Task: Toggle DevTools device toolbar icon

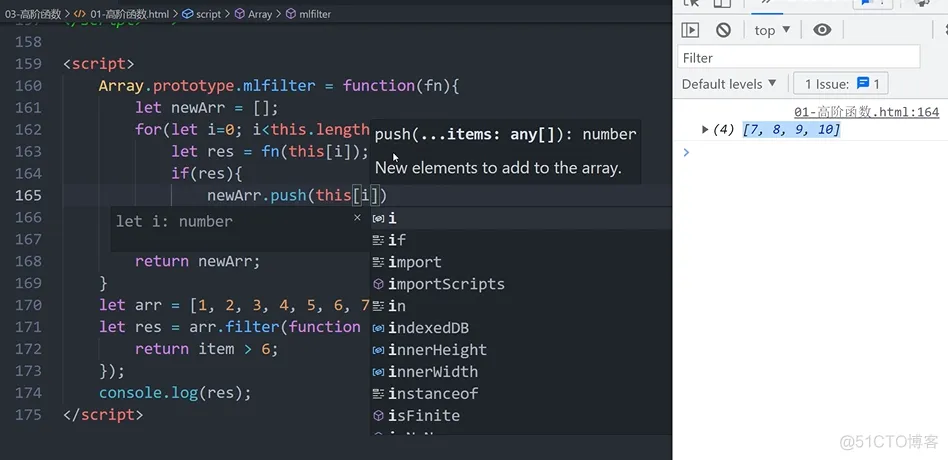Action: [x=722, y=3]
